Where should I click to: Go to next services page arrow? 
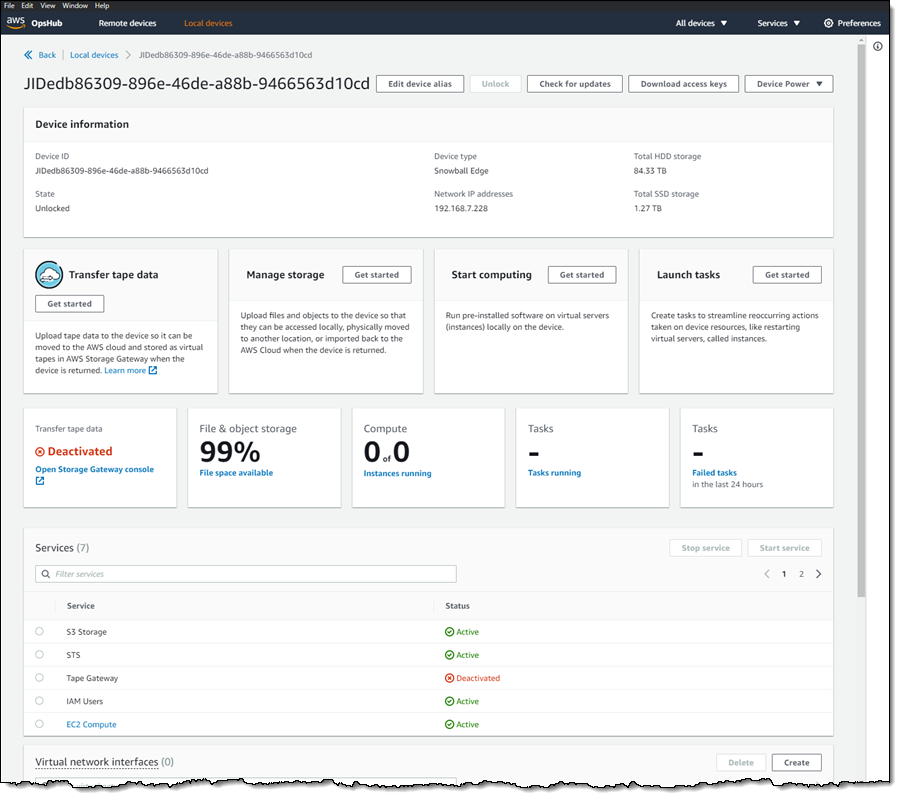coord(818,574)
